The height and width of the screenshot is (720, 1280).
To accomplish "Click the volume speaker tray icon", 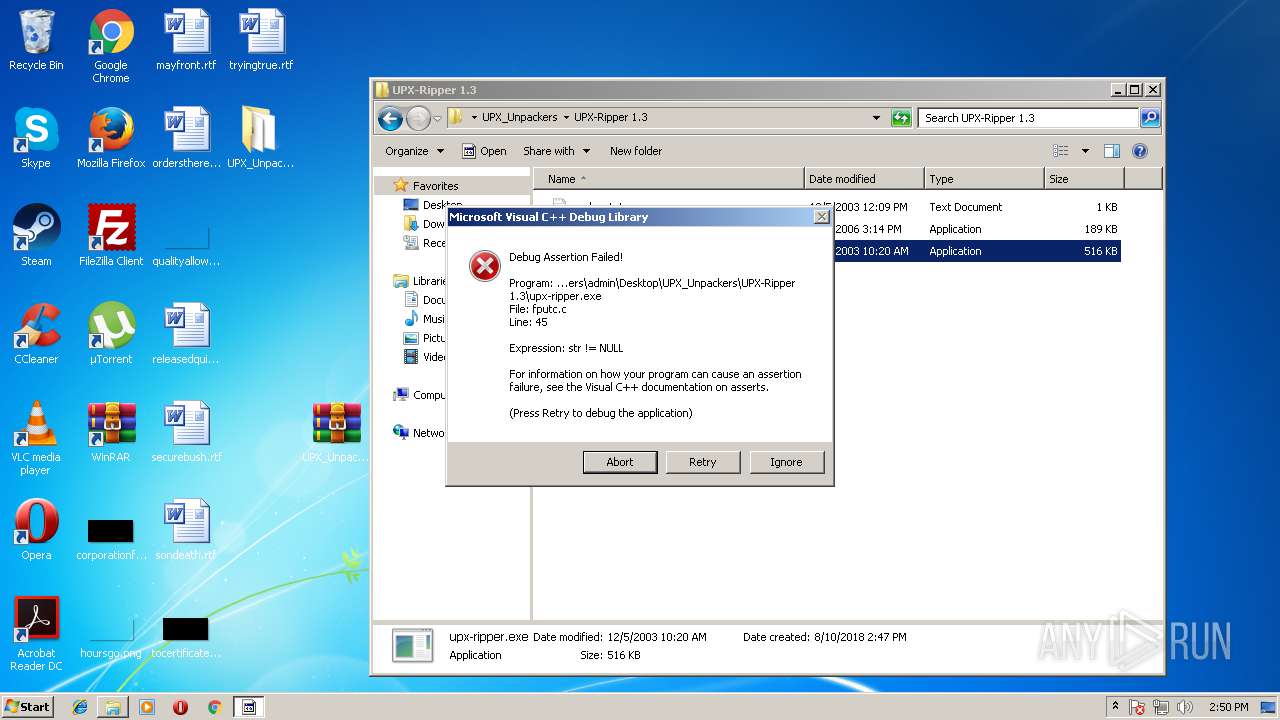I will coord(1185,707).
